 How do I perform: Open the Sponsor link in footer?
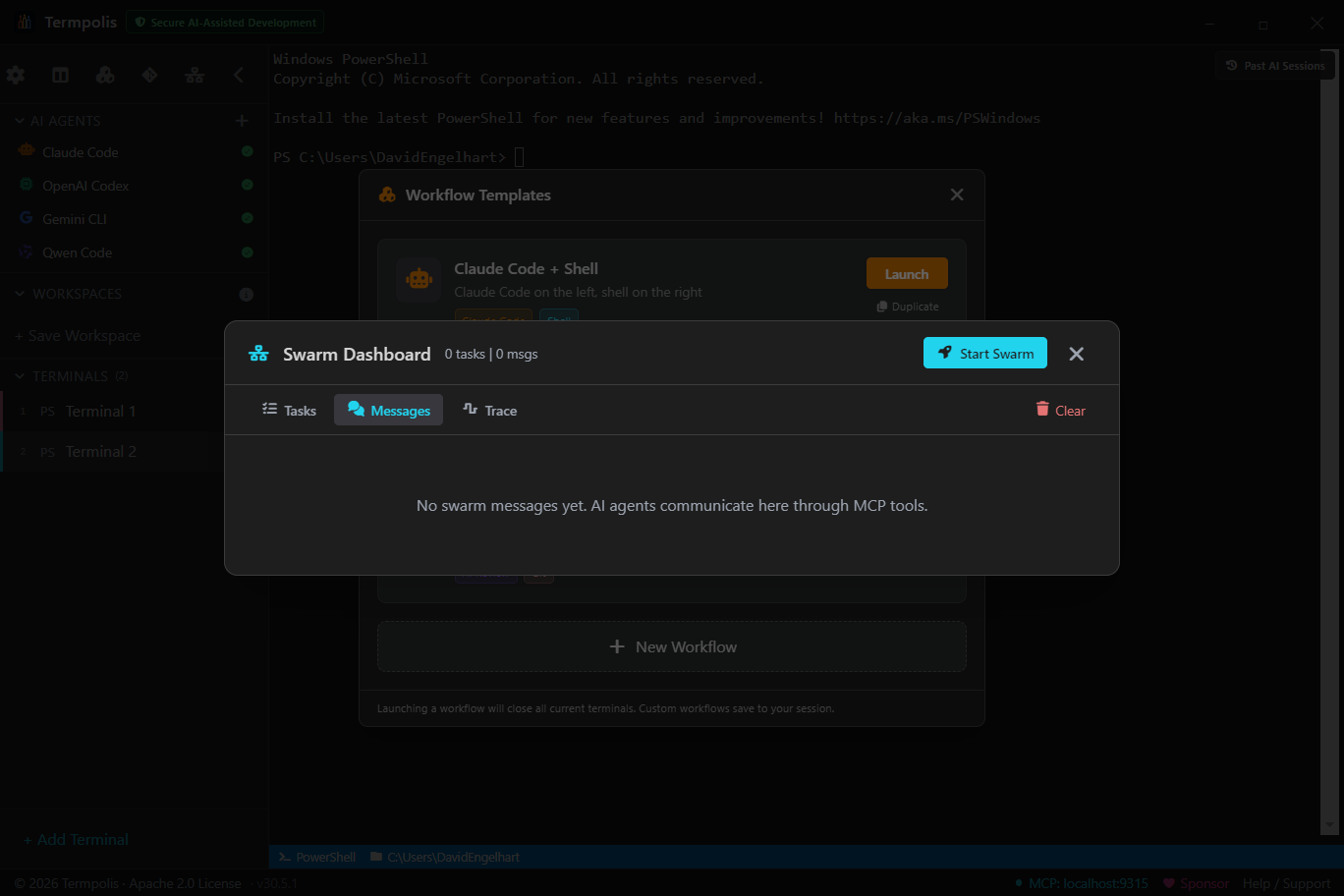point(1196,883)
